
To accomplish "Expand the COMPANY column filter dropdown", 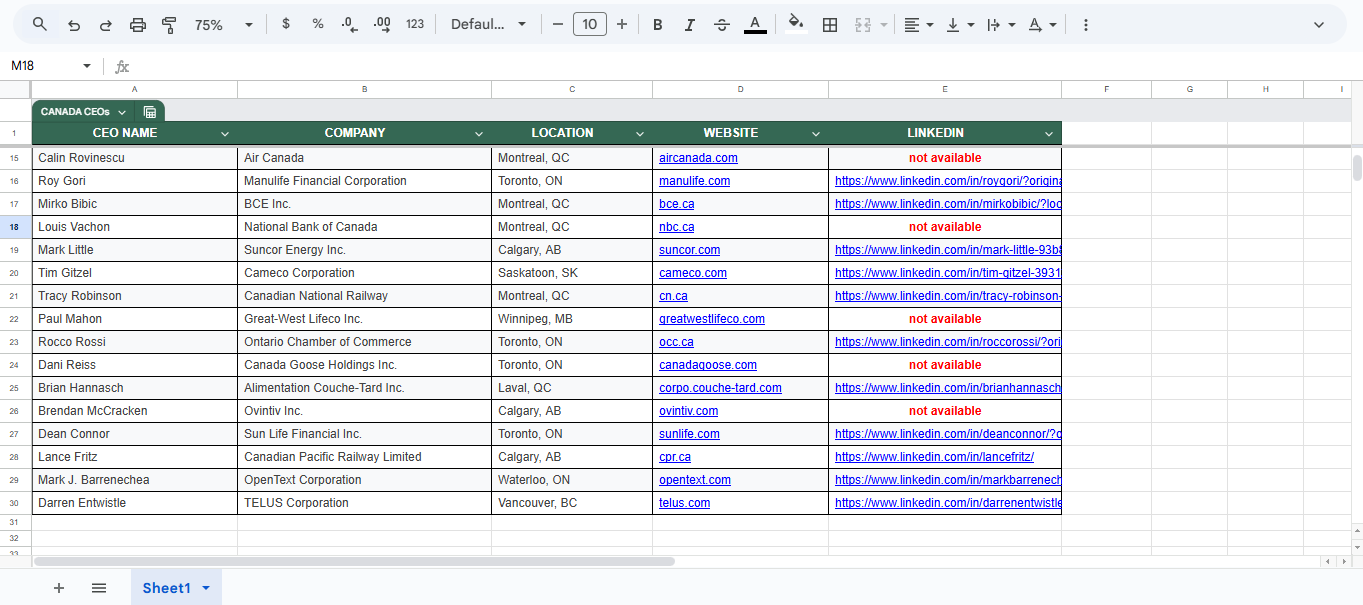I will 479,133.
